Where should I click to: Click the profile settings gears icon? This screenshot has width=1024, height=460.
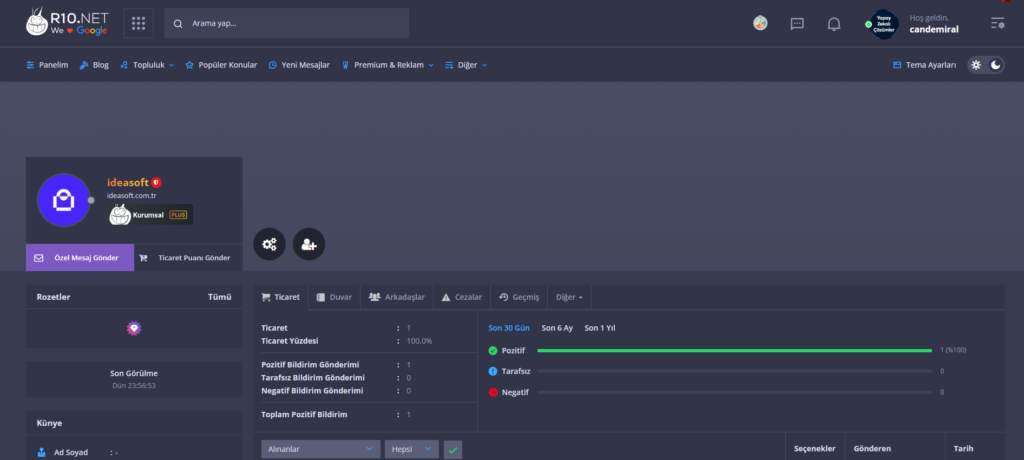click(x=269, y=244)
